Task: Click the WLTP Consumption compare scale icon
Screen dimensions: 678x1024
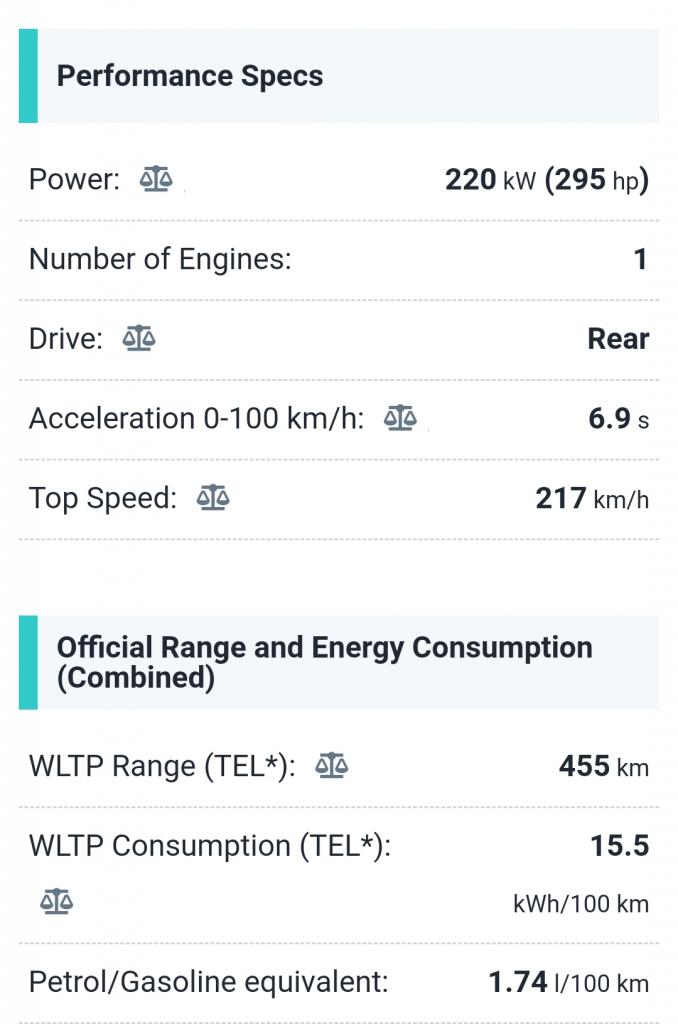Action: point(56,902)
